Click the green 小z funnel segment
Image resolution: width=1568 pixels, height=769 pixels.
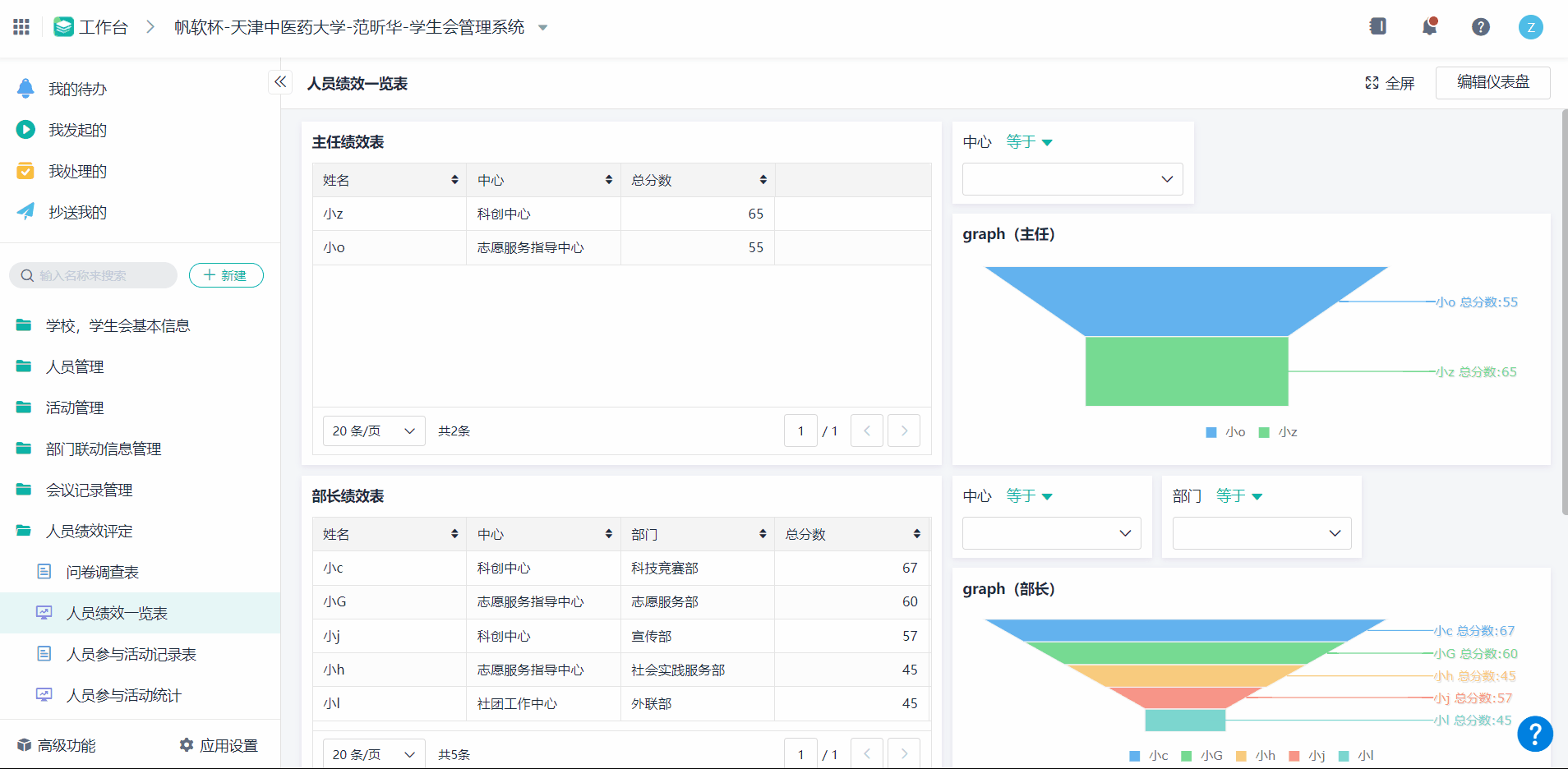(1186, 371)
